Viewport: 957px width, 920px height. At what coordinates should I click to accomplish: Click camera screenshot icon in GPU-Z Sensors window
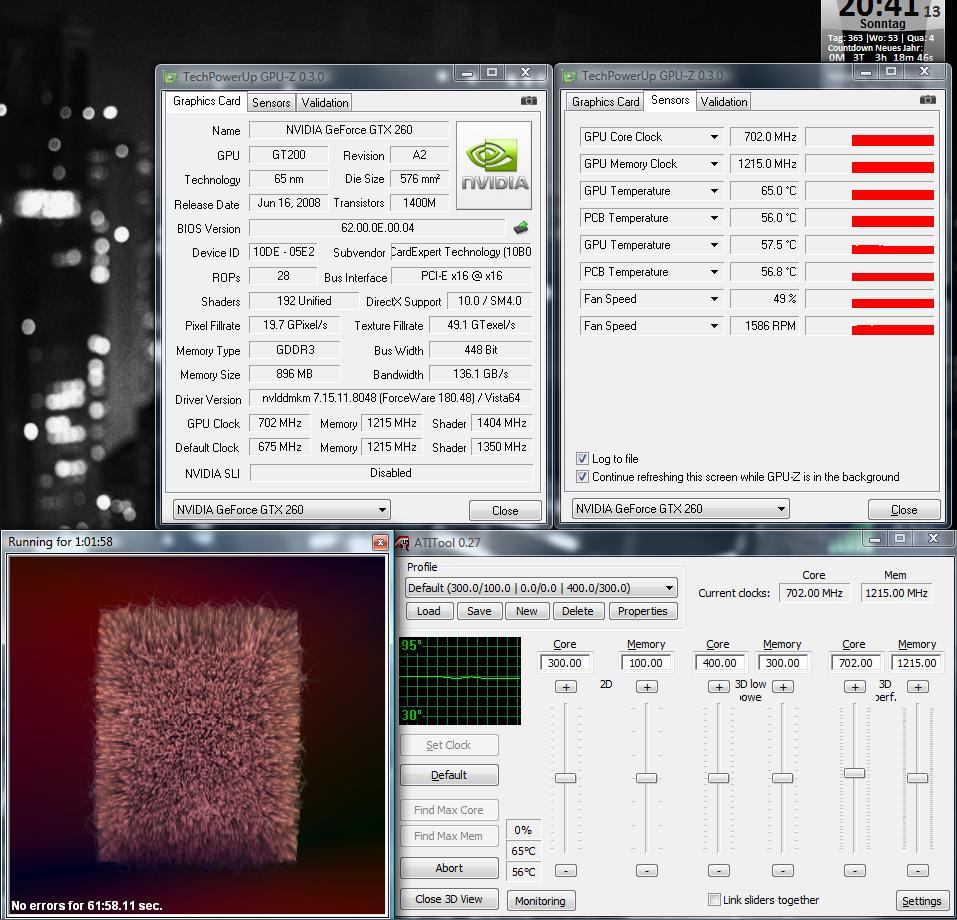[927, 100]
